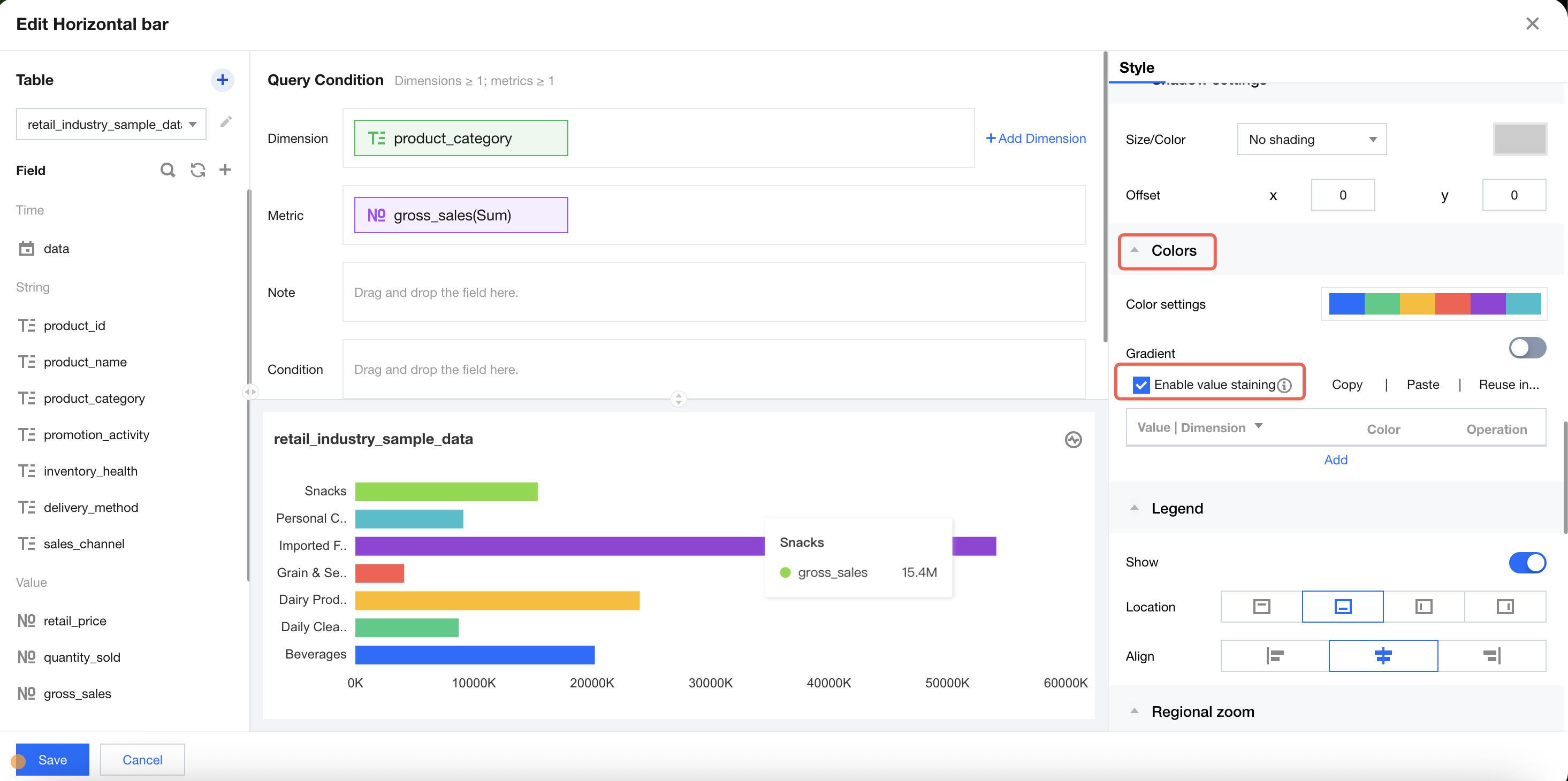Refresh the field list
The height and width of the screenshot is (781, 1568).
point(197,170)
